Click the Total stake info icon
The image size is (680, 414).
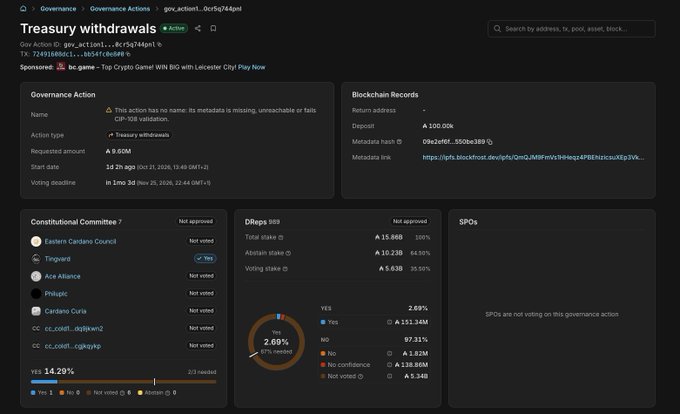[x=281, y=238]
